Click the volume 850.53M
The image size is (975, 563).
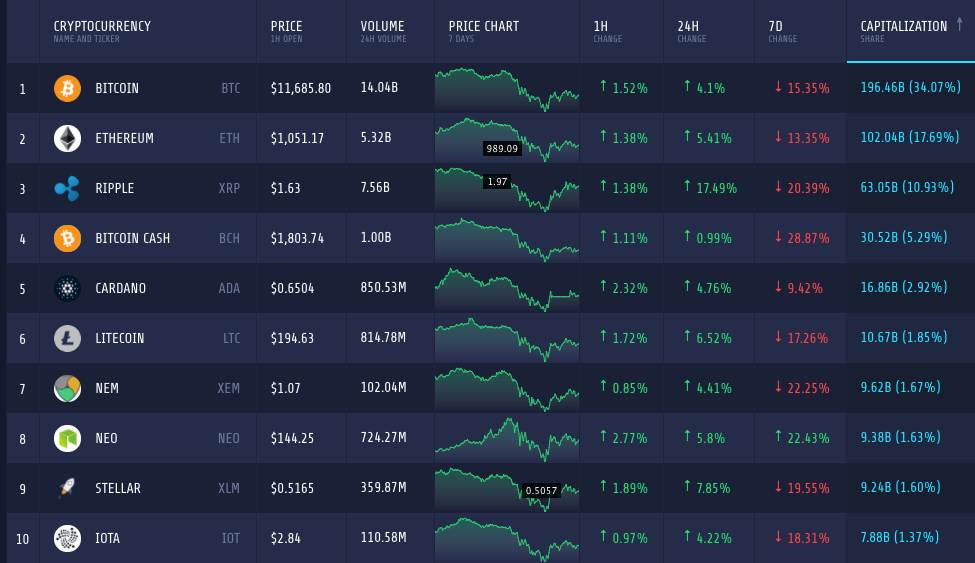[384, 287]
